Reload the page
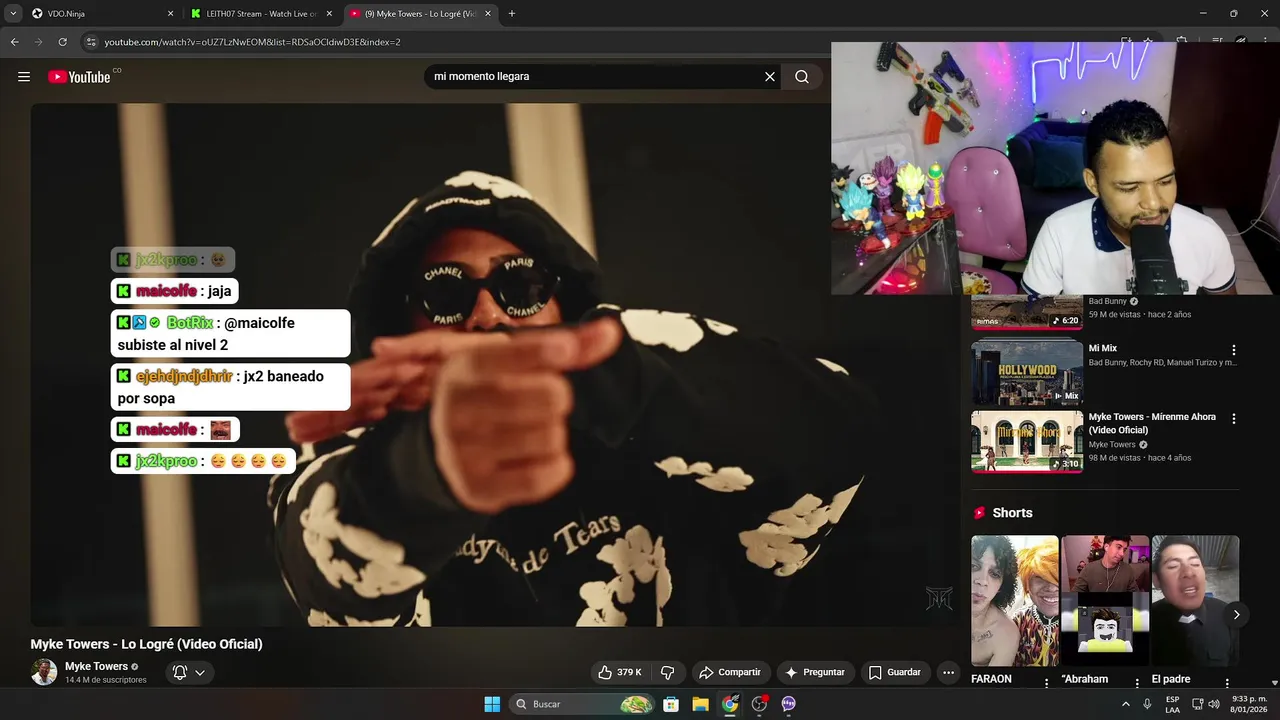This screenshot has height=720, width=1280. point(62,42)
